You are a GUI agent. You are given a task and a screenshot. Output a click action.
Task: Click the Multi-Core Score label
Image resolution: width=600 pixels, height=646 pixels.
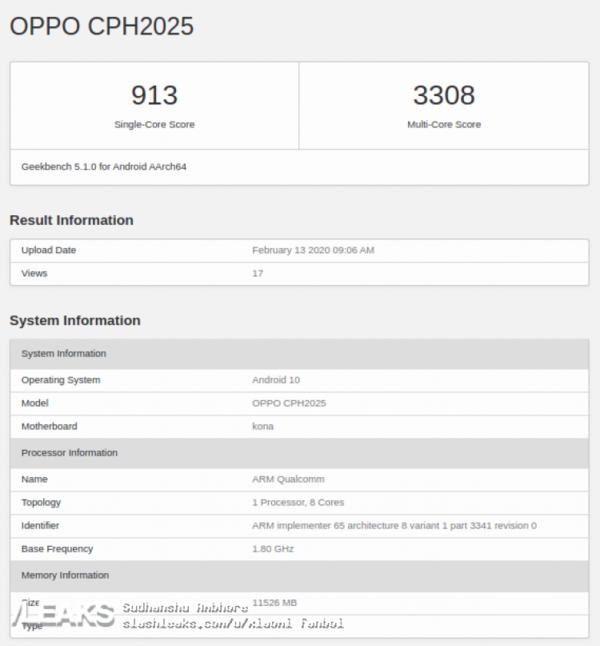pyautogui.click(x=444, y=124)
